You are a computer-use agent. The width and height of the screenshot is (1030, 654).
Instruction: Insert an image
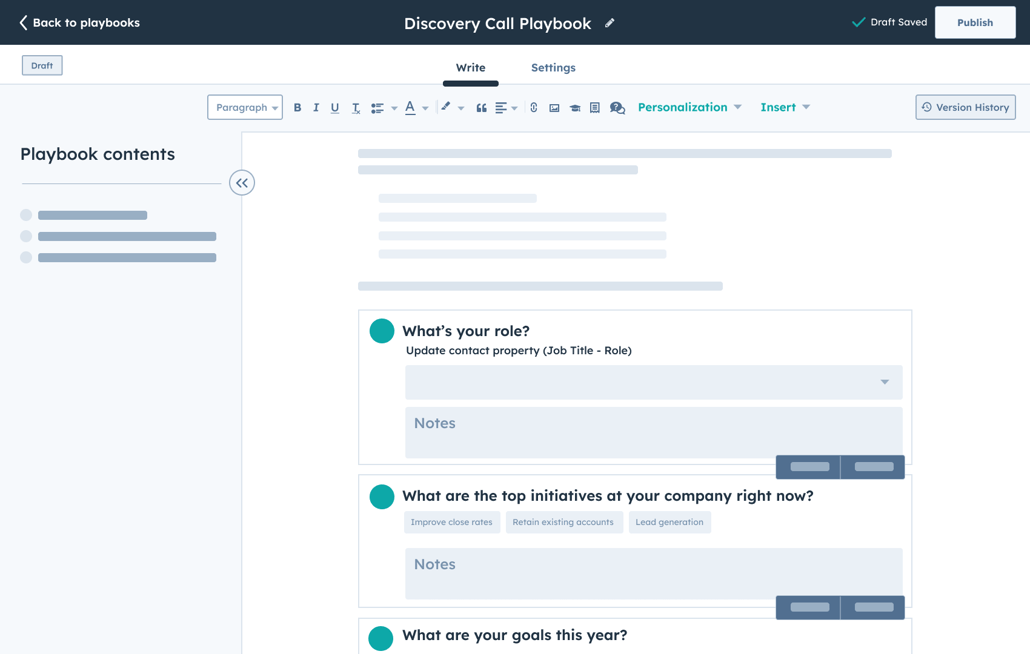click(554, 108)
